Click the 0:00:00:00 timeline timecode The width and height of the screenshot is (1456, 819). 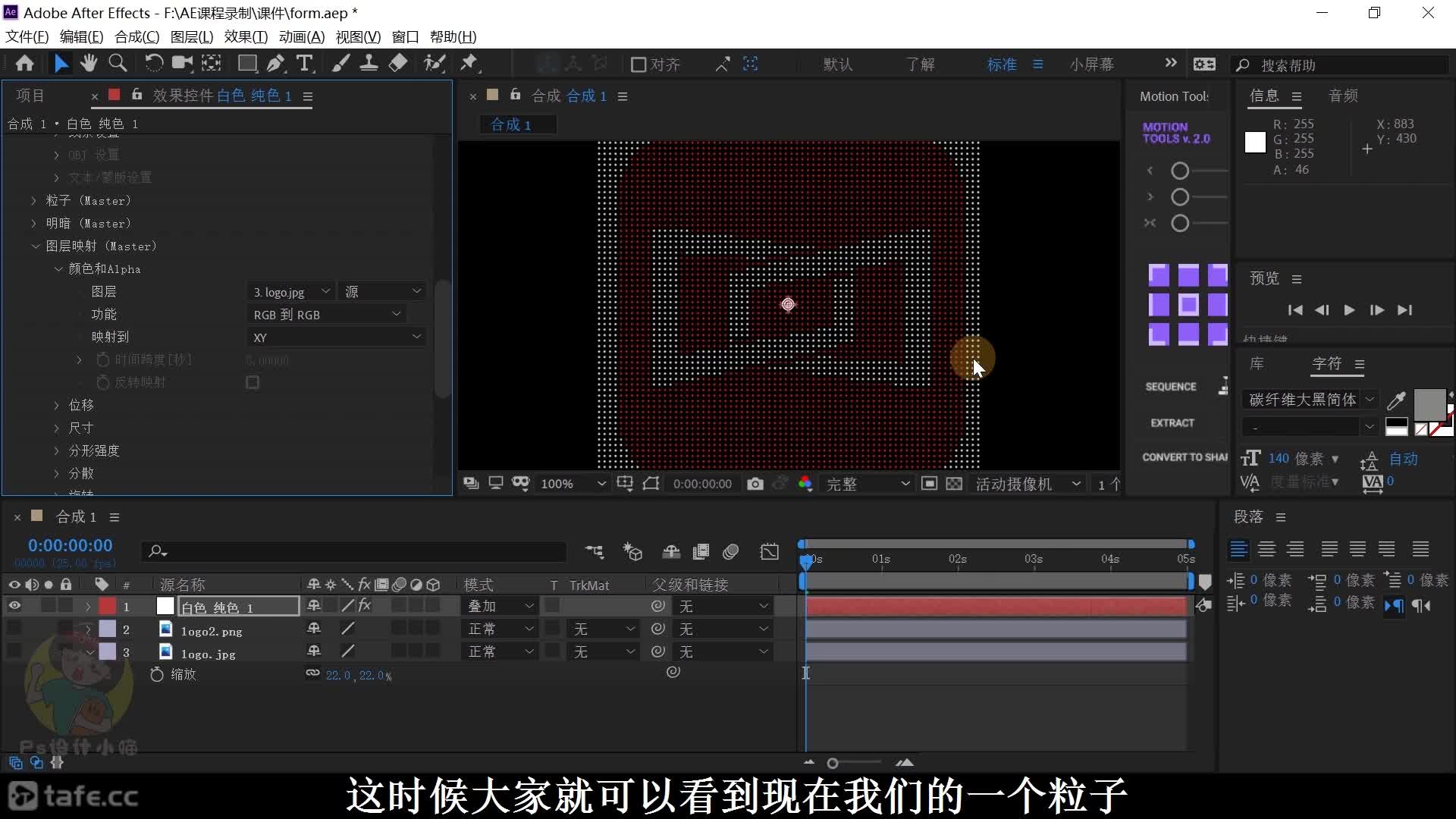point(70,545)
